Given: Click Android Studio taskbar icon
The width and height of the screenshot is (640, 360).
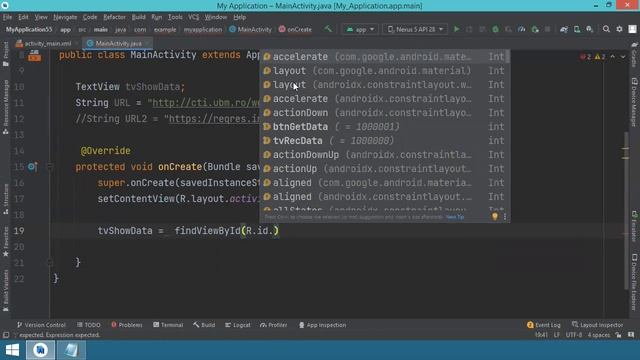Looking at the screenshot, I should 40,350.
